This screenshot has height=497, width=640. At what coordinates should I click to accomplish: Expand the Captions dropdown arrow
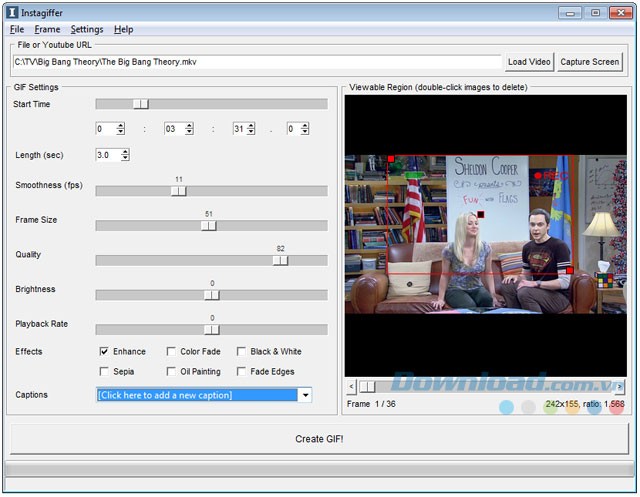[305, 395]
